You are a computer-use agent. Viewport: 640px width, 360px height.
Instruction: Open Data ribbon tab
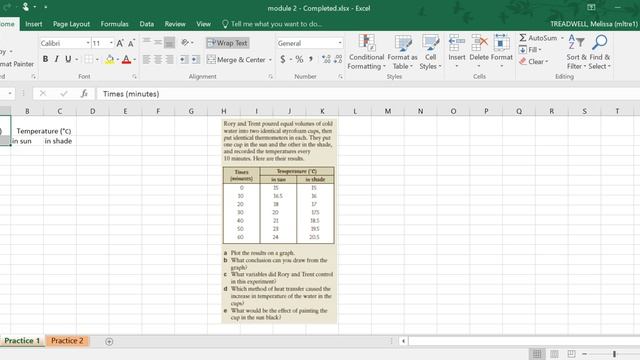pyautogui.click(x=147, y=24)
